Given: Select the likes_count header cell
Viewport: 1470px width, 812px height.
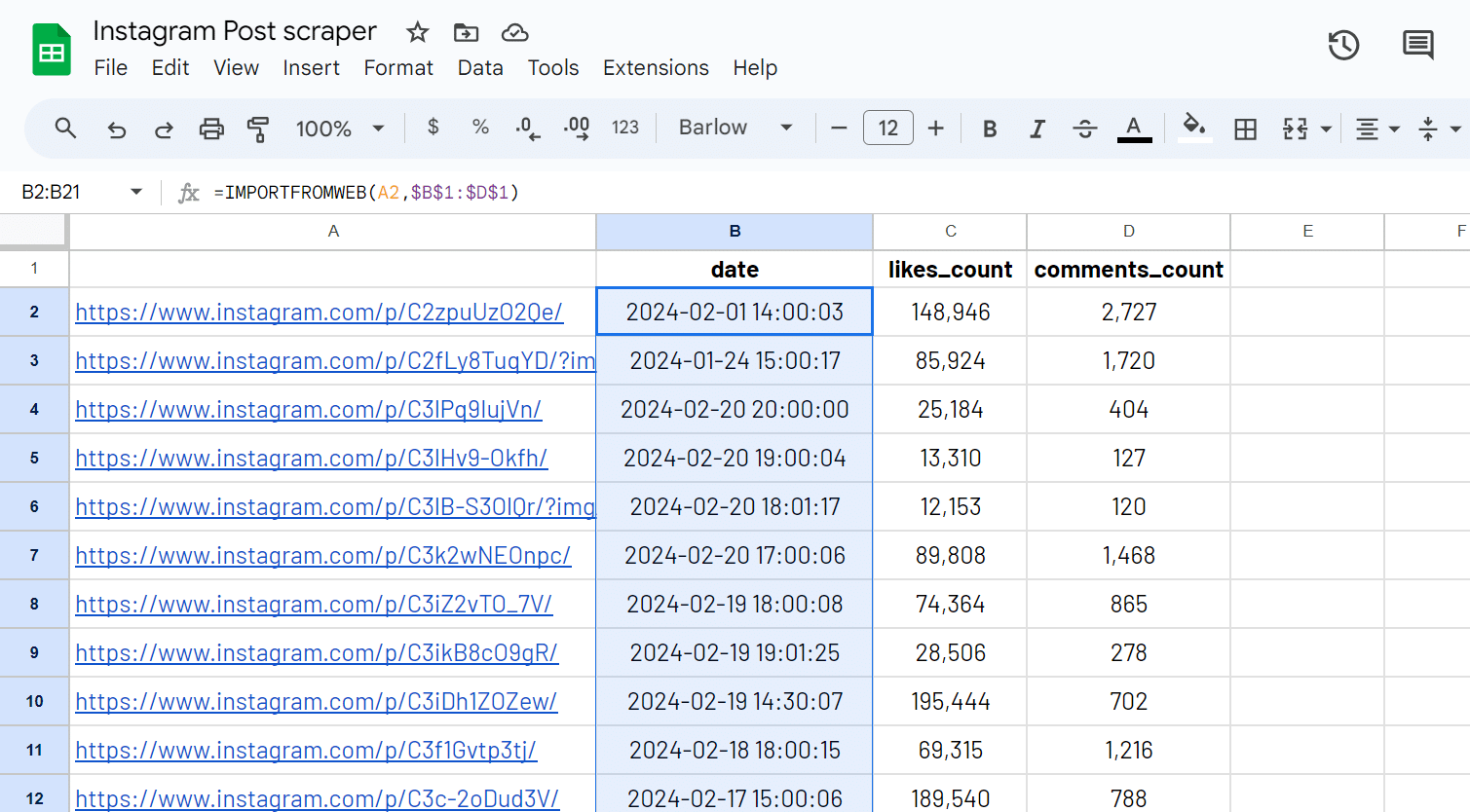Looking at the screenshot, I should click(950, 270).
